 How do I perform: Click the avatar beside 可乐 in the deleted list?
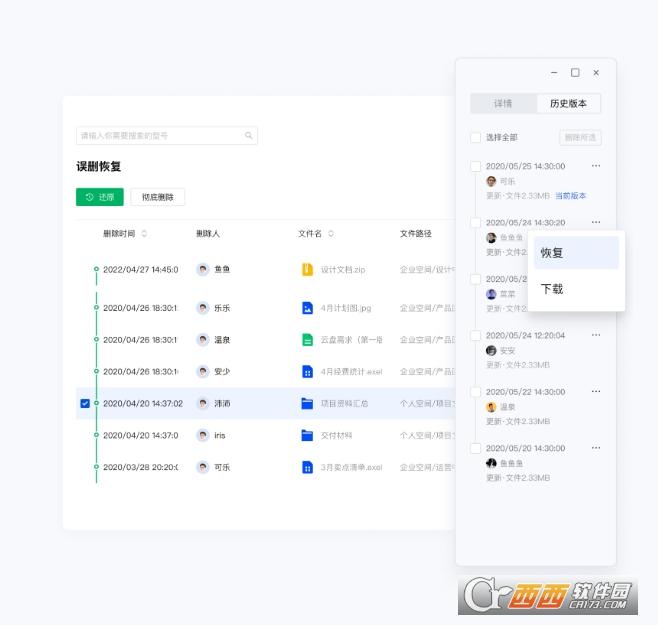pyautogui.click(x=203, y=467)
